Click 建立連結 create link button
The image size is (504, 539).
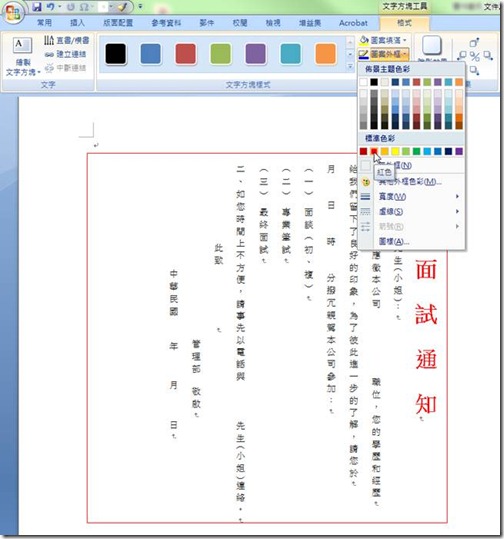[x=65, y=54]
